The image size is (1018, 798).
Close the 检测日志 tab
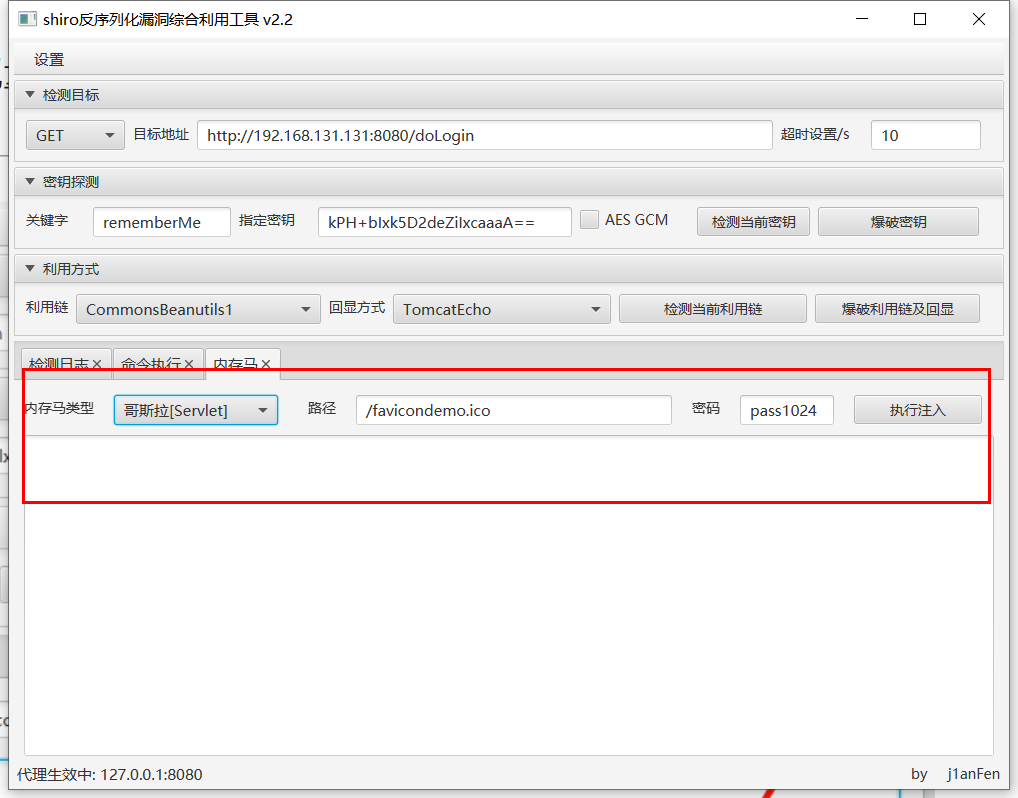[x=98, y=364]
